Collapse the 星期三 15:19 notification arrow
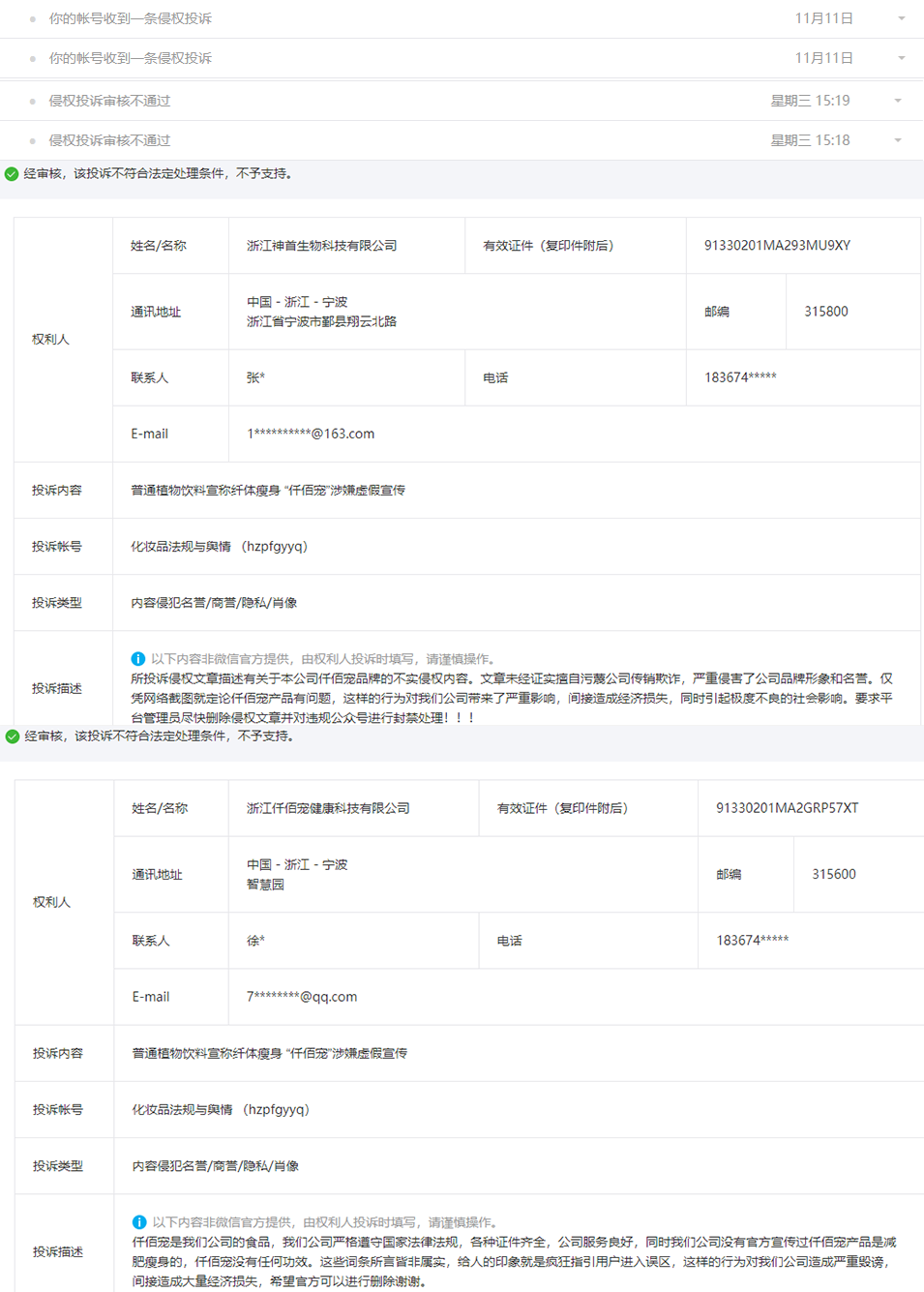This screenshot has width=924, height=1292. (x=898, y=101)
